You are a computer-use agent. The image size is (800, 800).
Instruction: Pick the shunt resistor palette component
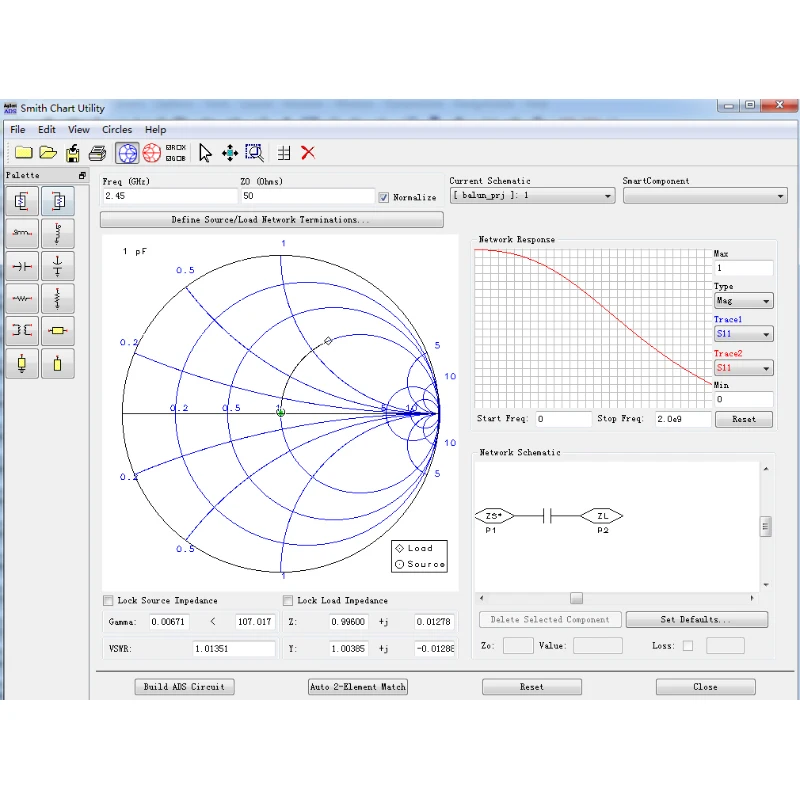click(58, 298)
